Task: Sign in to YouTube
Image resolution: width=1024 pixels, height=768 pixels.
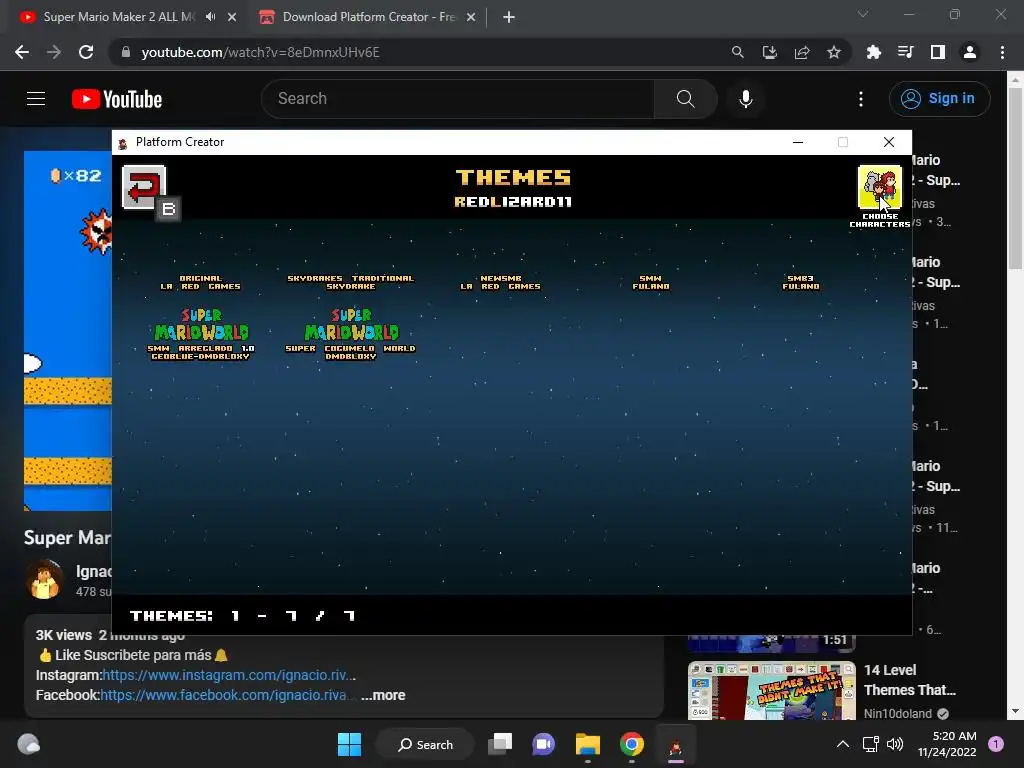Action: pos(939,99)
